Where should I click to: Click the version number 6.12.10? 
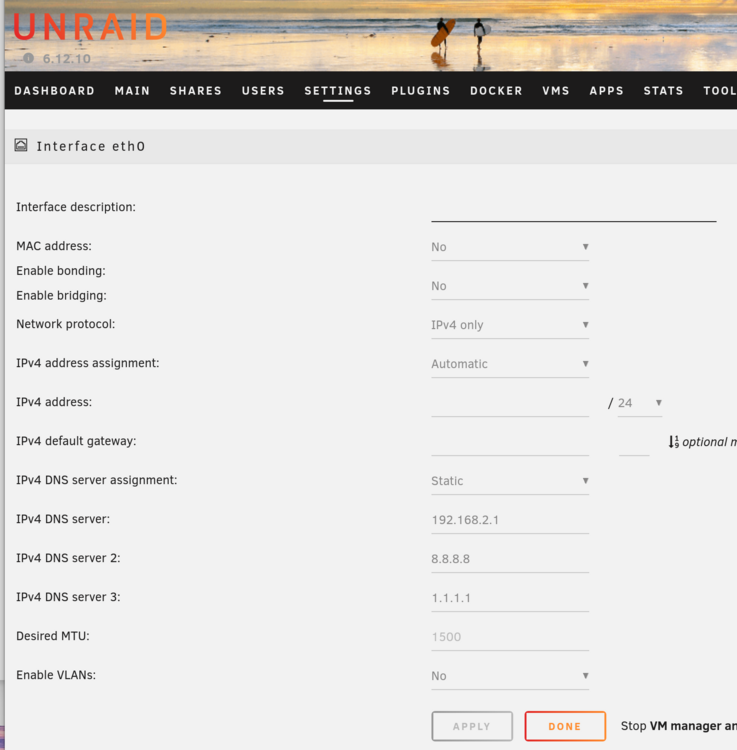[66, 59]
